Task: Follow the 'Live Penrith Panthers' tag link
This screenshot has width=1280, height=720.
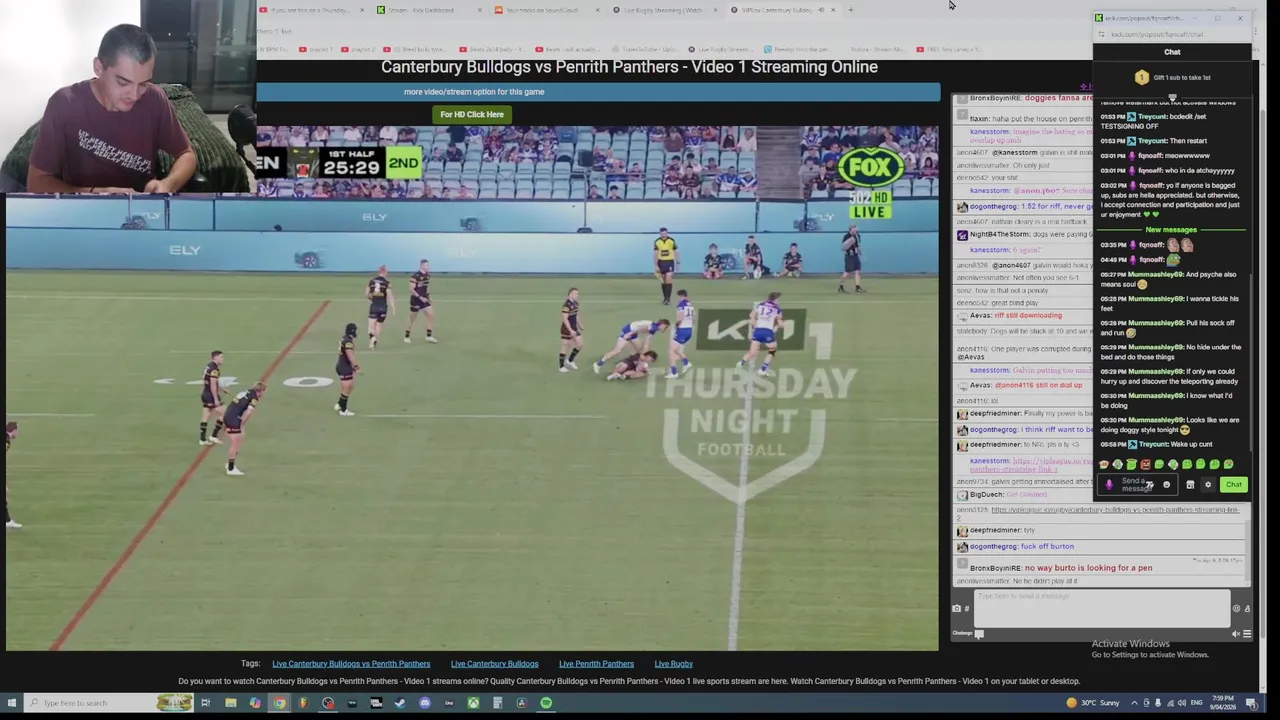Action: coord(596,664)
